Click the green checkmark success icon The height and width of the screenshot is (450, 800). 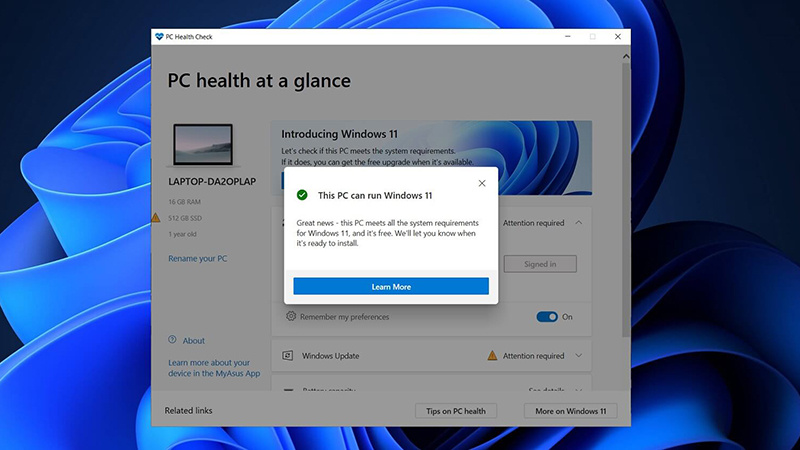302,195
